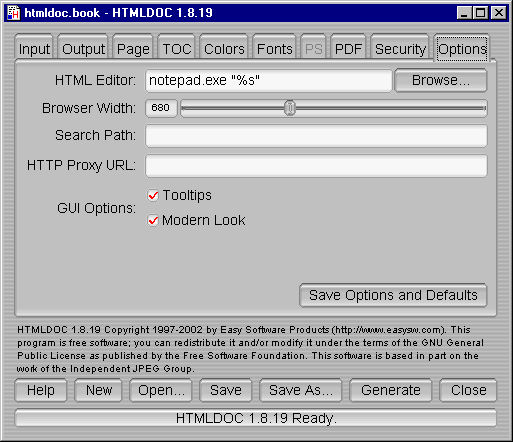The width and height of the screenshot is (513, 442).
Task: Disable the Modern Look checkbox
Action: [153, 220]
